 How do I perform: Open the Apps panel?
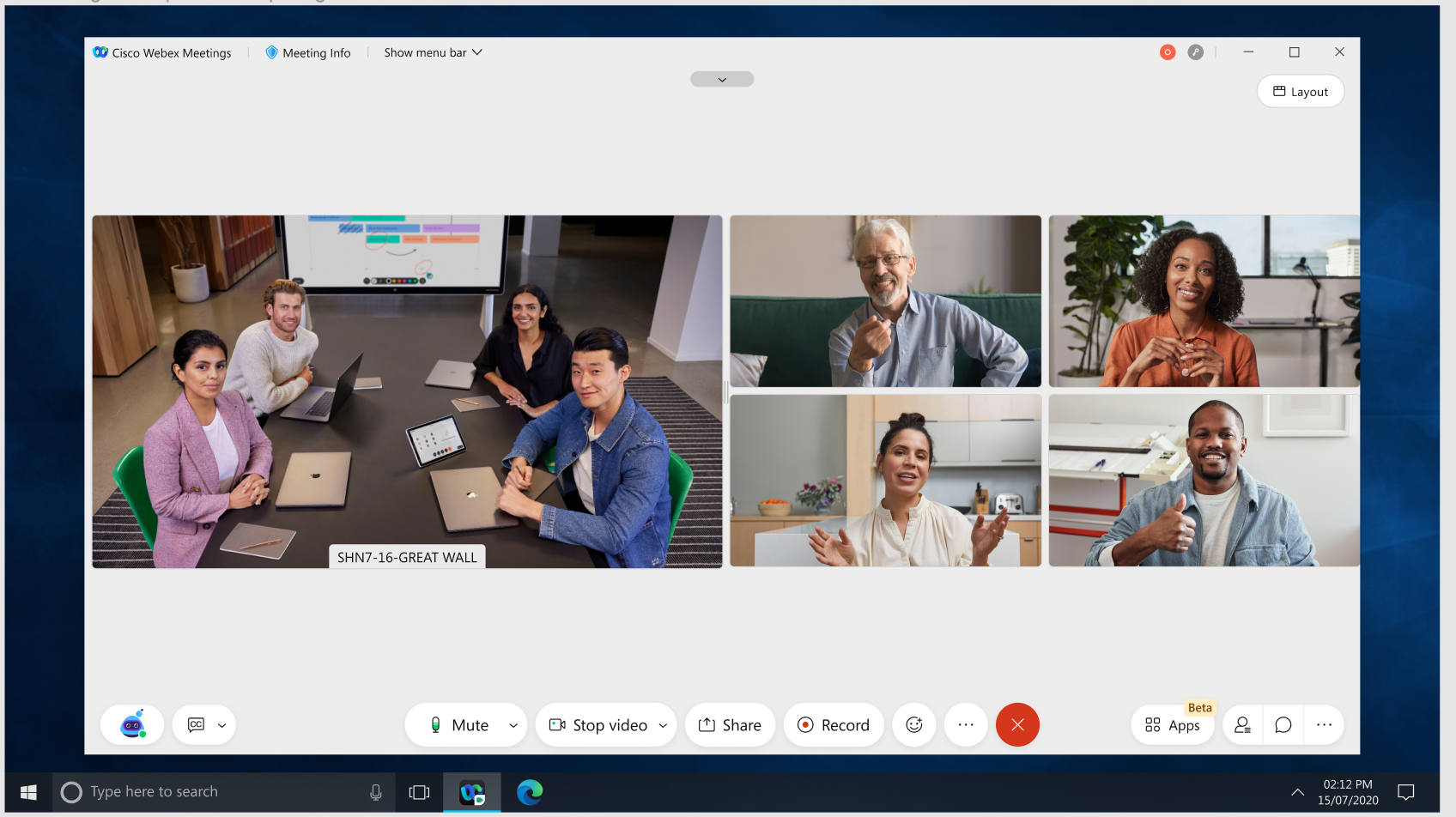point(1173,725)
